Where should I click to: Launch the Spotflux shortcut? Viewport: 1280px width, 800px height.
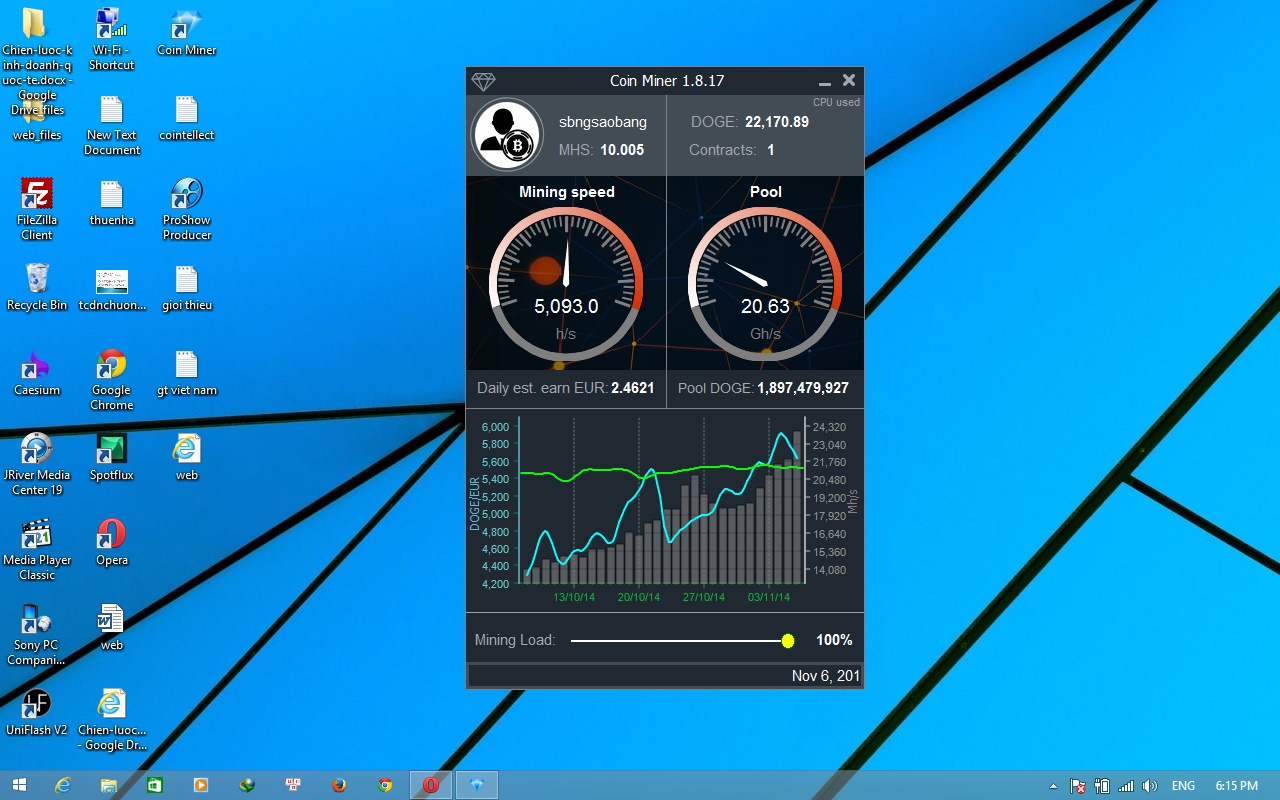112,459
